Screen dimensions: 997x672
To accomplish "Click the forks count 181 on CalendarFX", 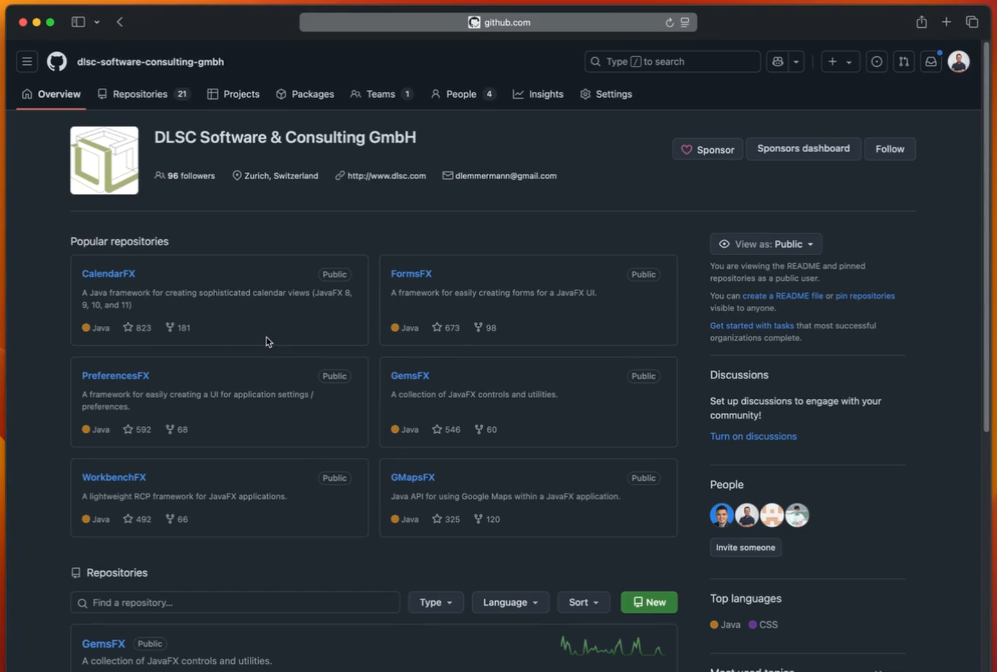I will pos(178,328).
